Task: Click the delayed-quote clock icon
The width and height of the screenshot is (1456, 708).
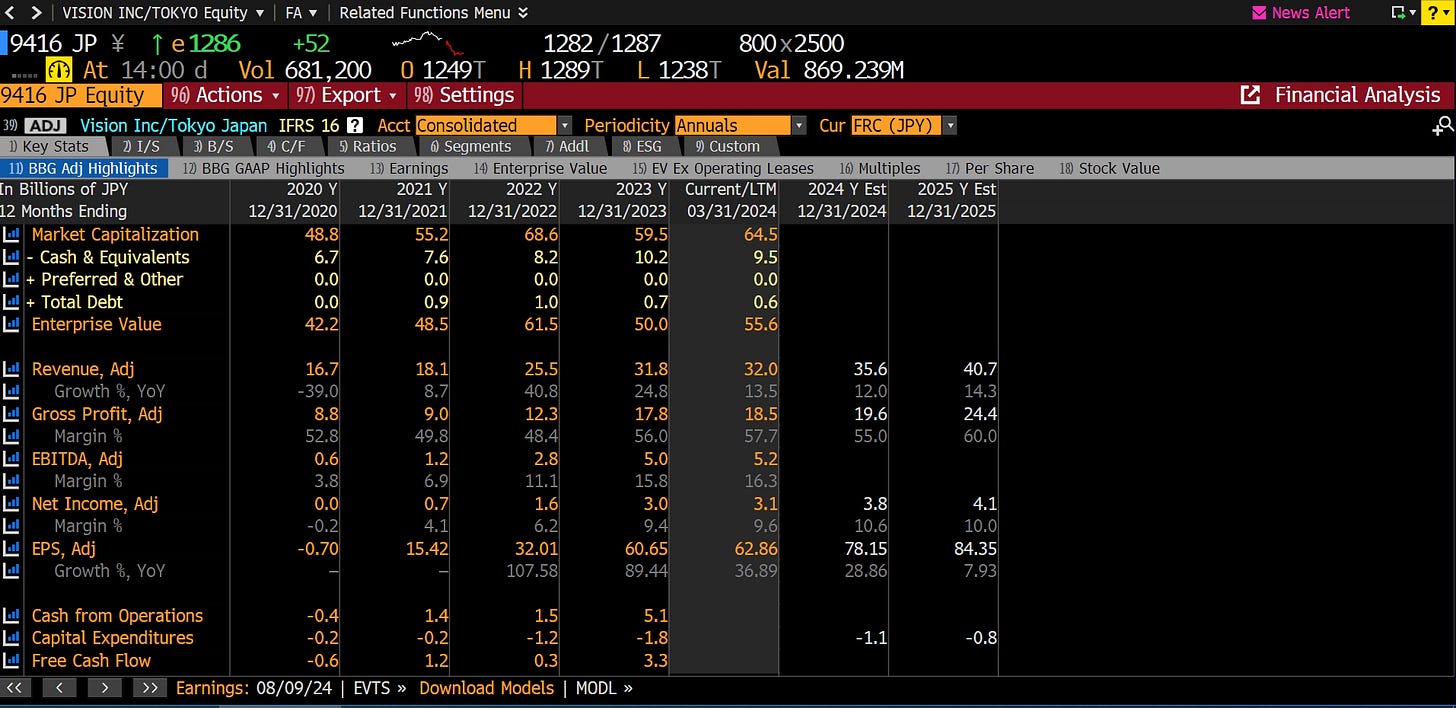Action: click(x=59, y=70)
